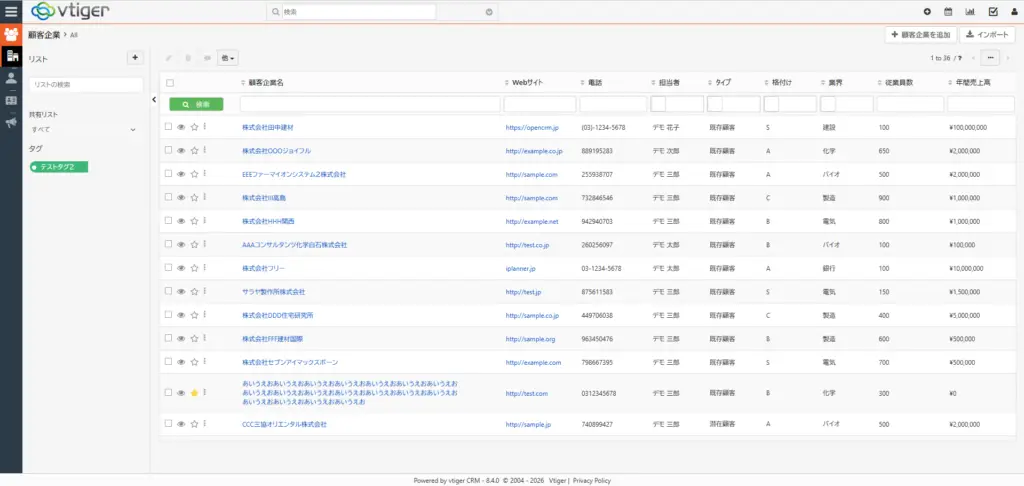Star the 株式会社田中建材 record
Screen dimensions: 1024x486
[x=194, y=127]
